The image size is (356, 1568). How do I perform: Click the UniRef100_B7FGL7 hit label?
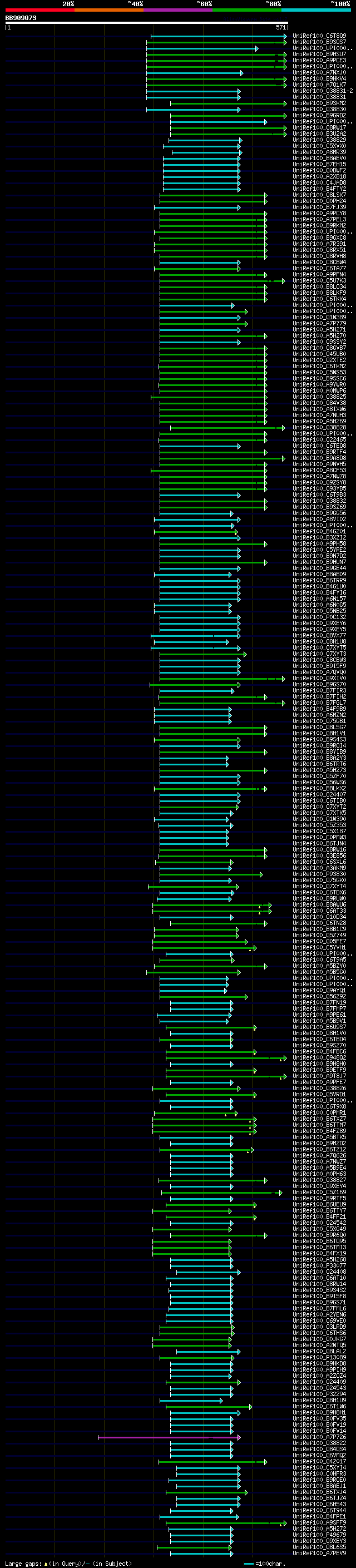point(319,703)
